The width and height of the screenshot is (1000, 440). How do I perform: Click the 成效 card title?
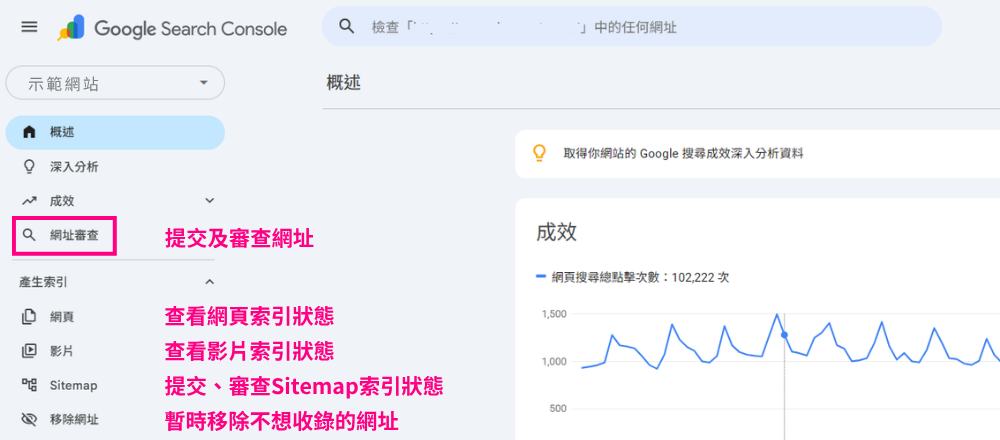[556, 232]
